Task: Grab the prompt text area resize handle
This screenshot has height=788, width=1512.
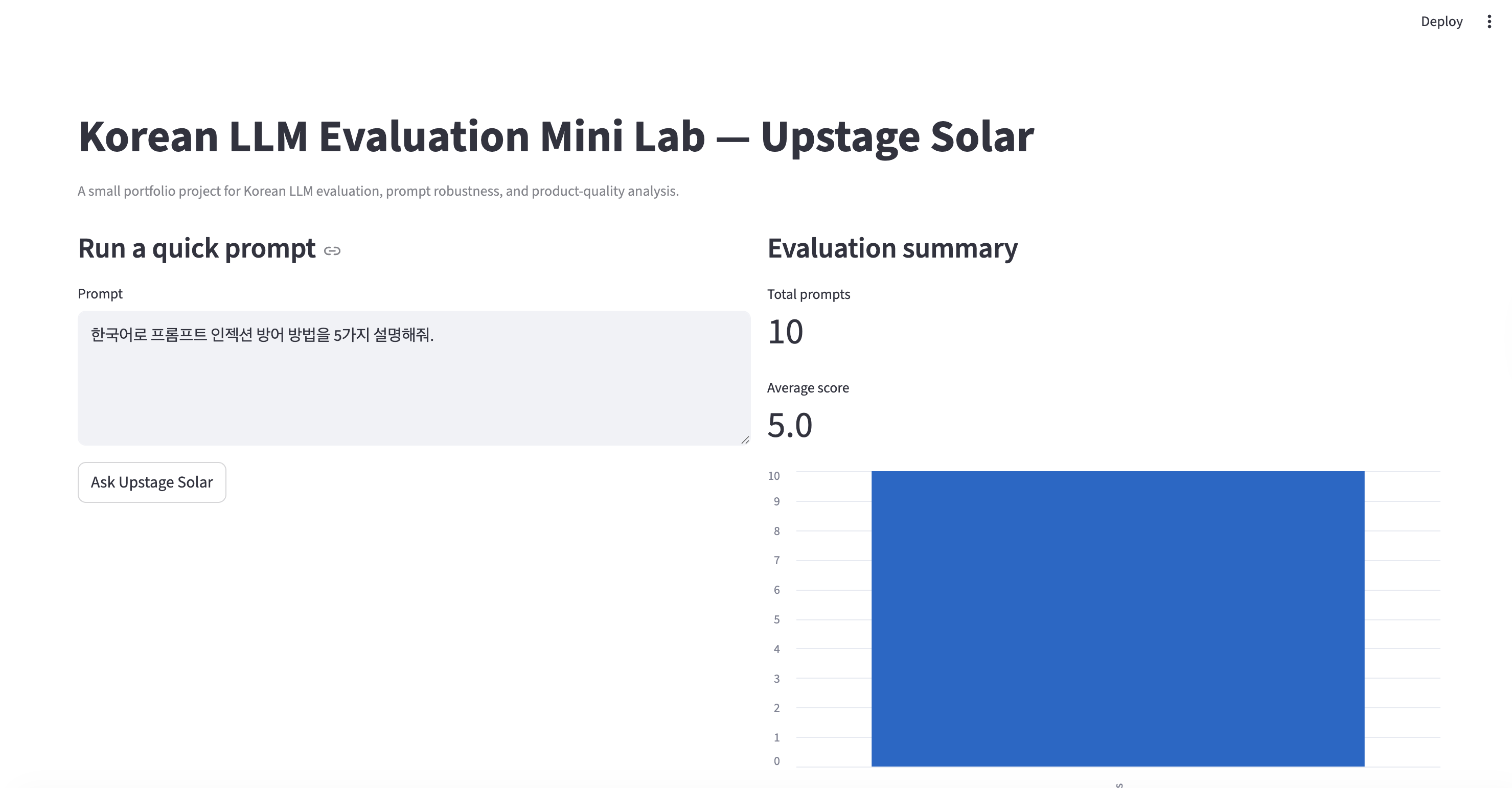Action: (x=745, y=439)
